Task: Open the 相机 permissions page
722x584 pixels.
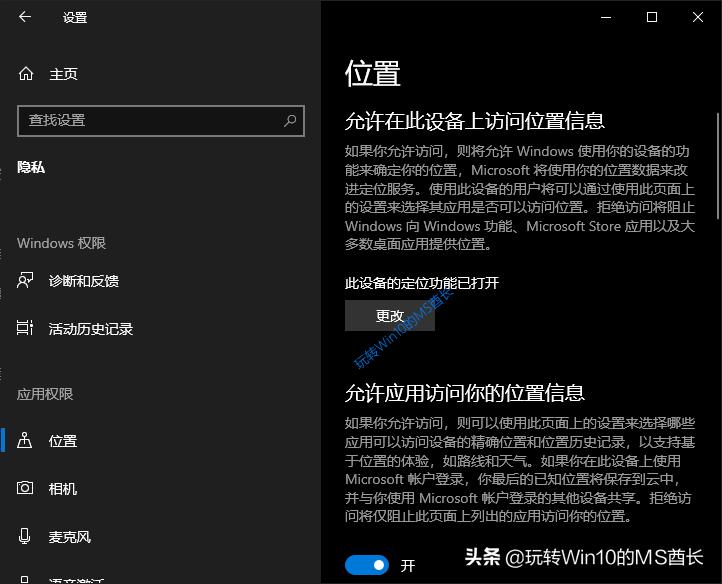Action: (63, 489)
